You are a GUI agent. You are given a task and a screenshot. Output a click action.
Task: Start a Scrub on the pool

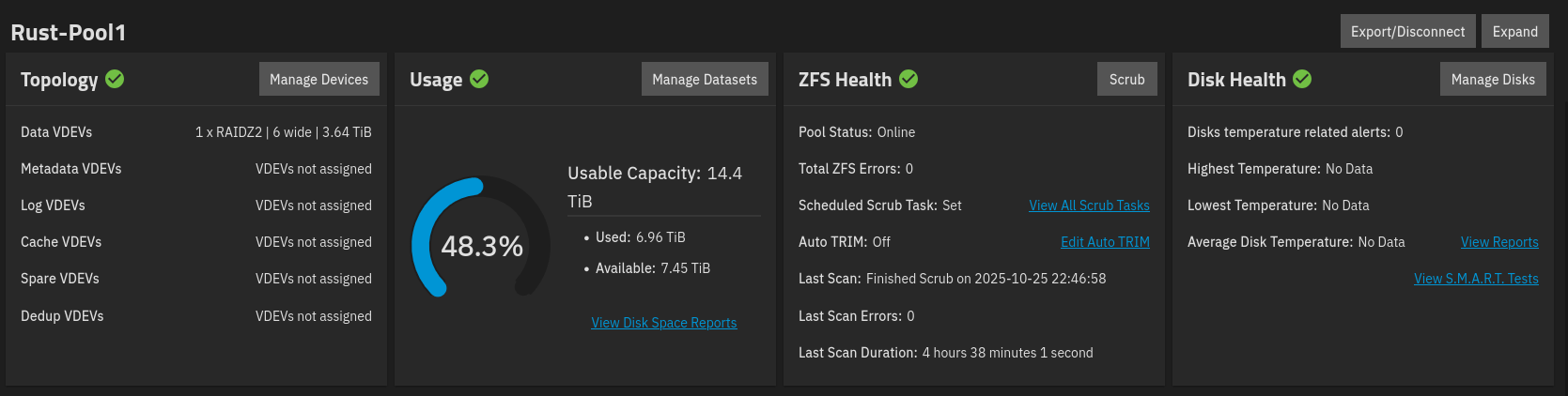[1126, 80]
